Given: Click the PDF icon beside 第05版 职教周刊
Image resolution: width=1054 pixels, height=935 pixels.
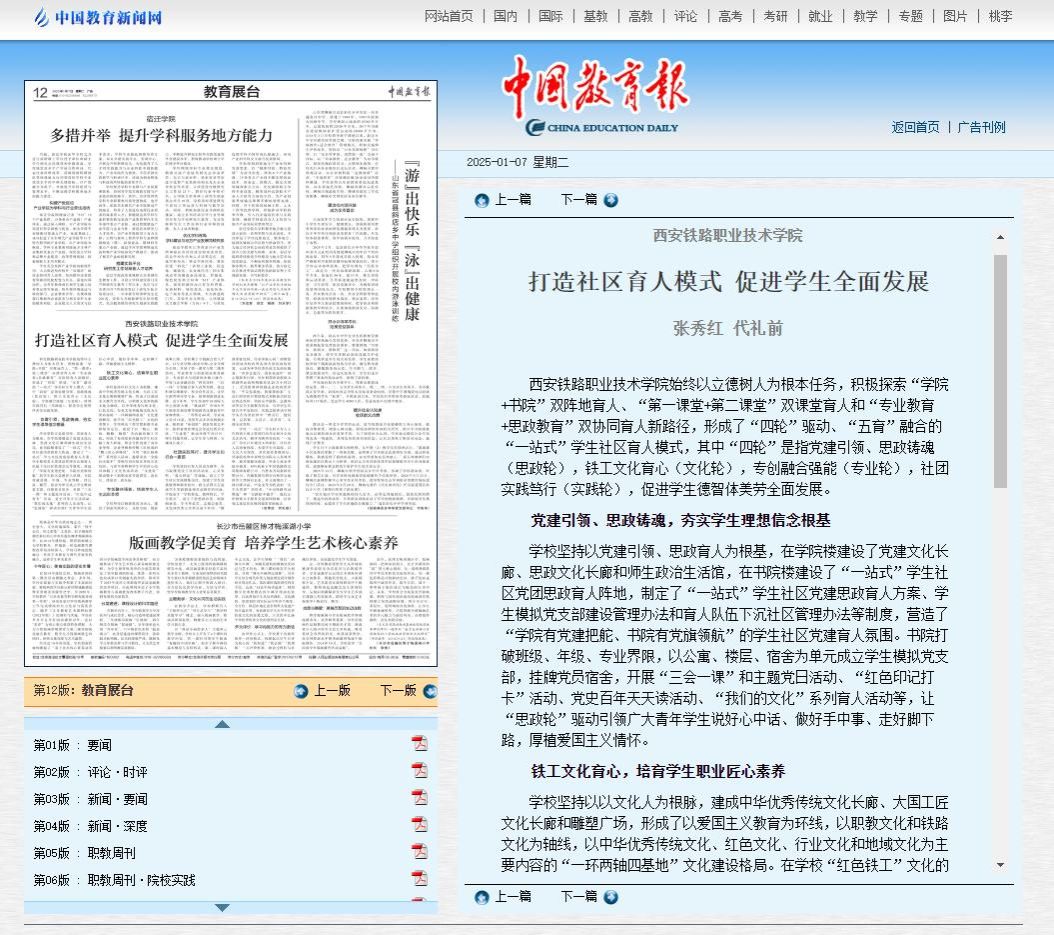Looking at the screenshot, I should point(420,852).
